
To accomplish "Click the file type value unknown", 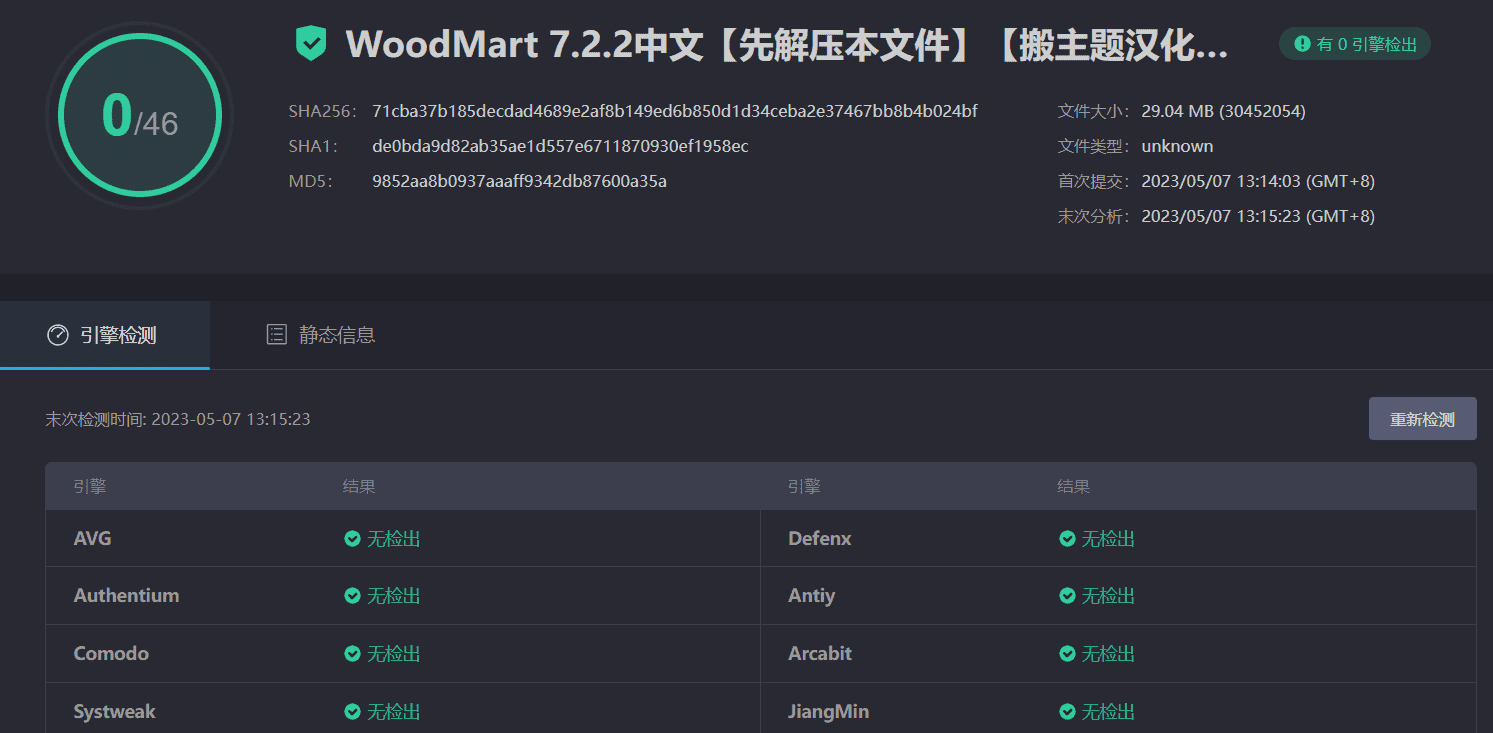I will click(1177, 146).
